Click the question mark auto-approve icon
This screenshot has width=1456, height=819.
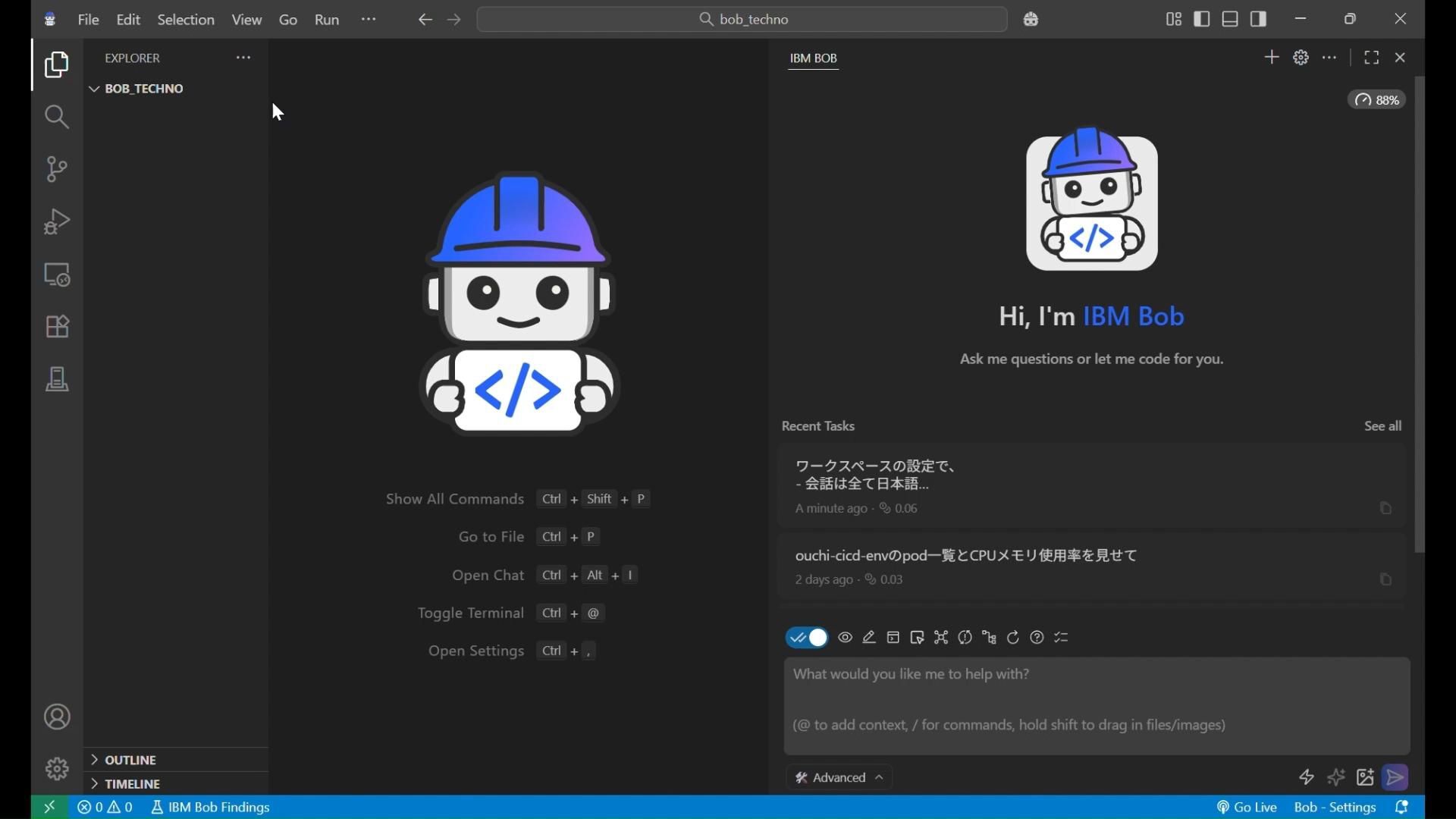coord(1037,638)
